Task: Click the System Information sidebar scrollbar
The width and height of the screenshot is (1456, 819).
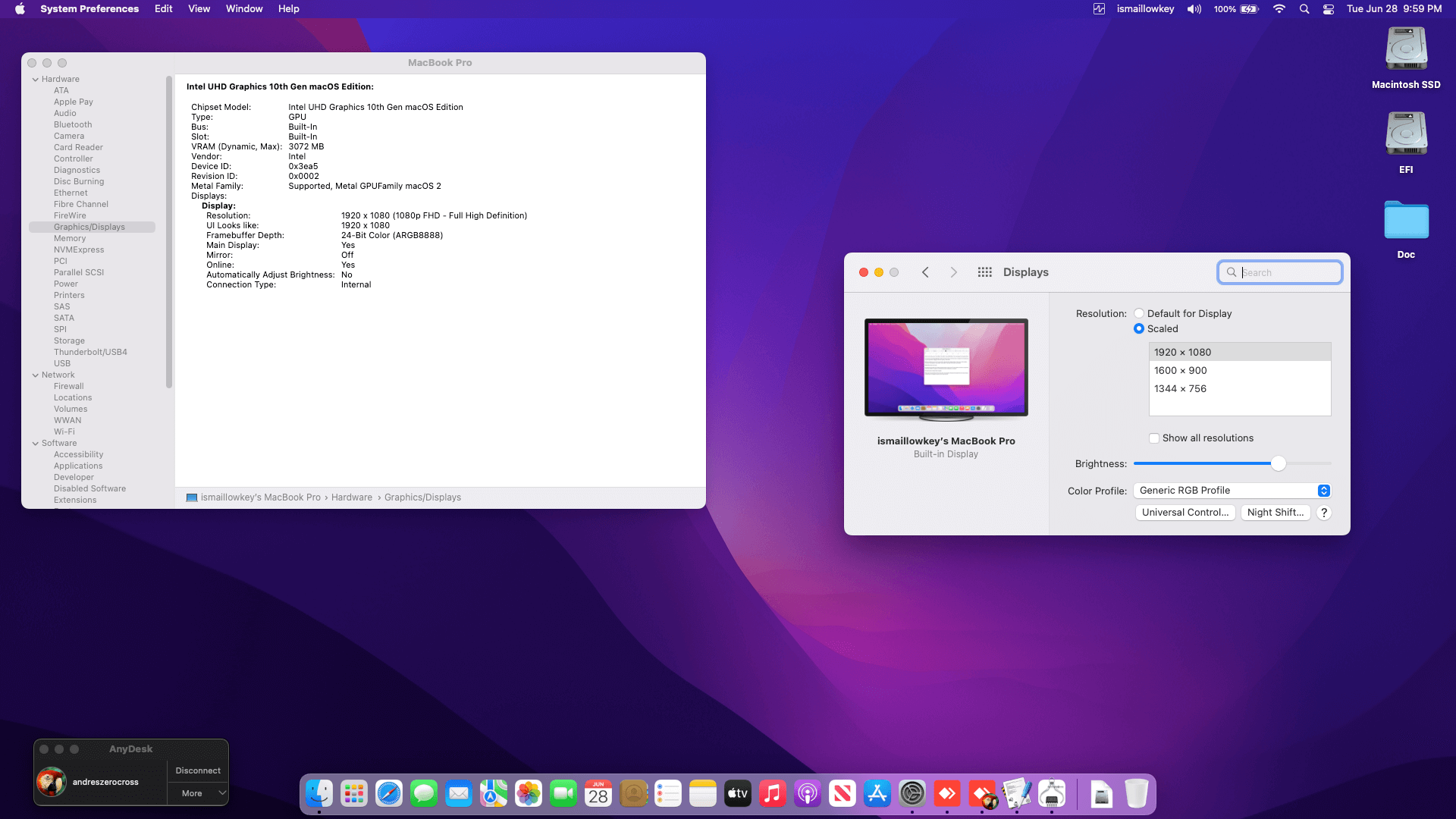Action: coord(169,231)
